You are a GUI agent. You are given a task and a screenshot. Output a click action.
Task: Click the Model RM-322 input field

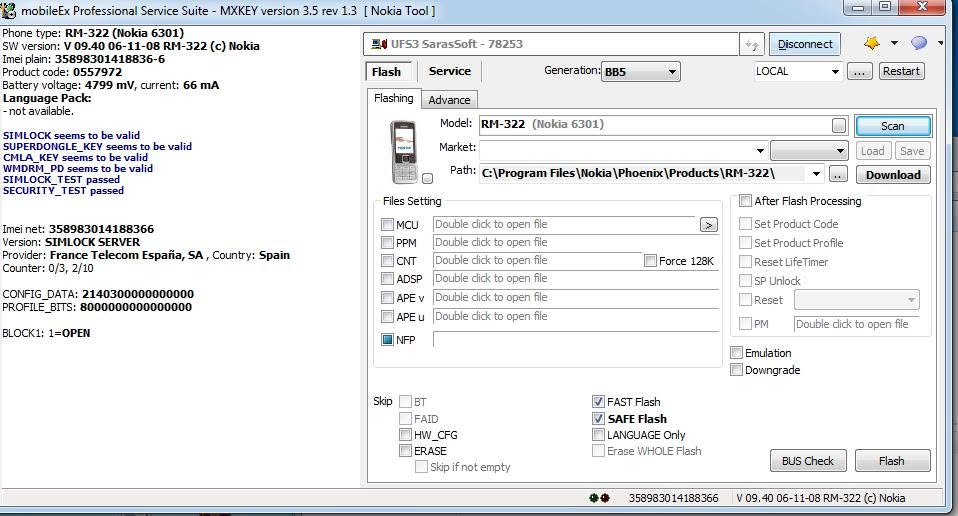coord(664,125)
